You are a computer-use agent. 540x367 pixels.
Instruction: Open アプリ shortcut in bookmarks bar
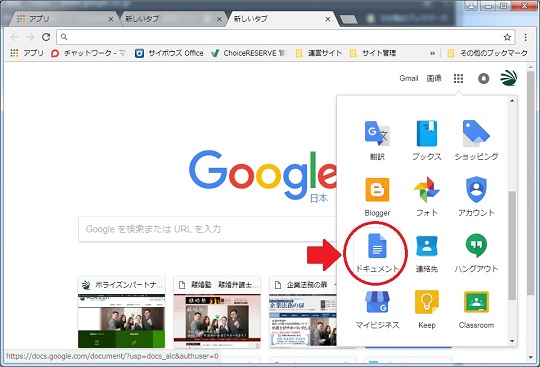(x=27, y=53)
